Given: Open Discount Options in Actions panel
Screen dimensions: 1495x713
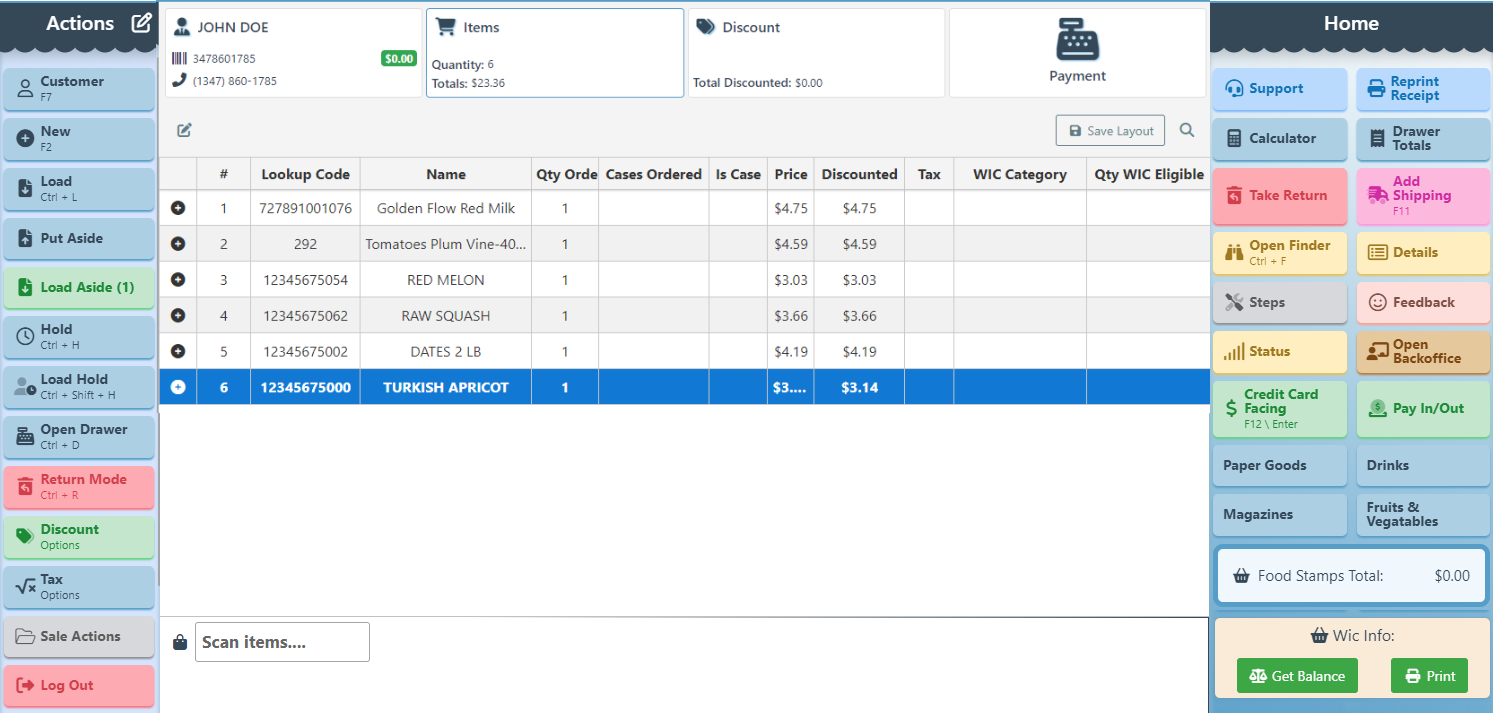Looking at the screenshot, I should click(79, 537).
